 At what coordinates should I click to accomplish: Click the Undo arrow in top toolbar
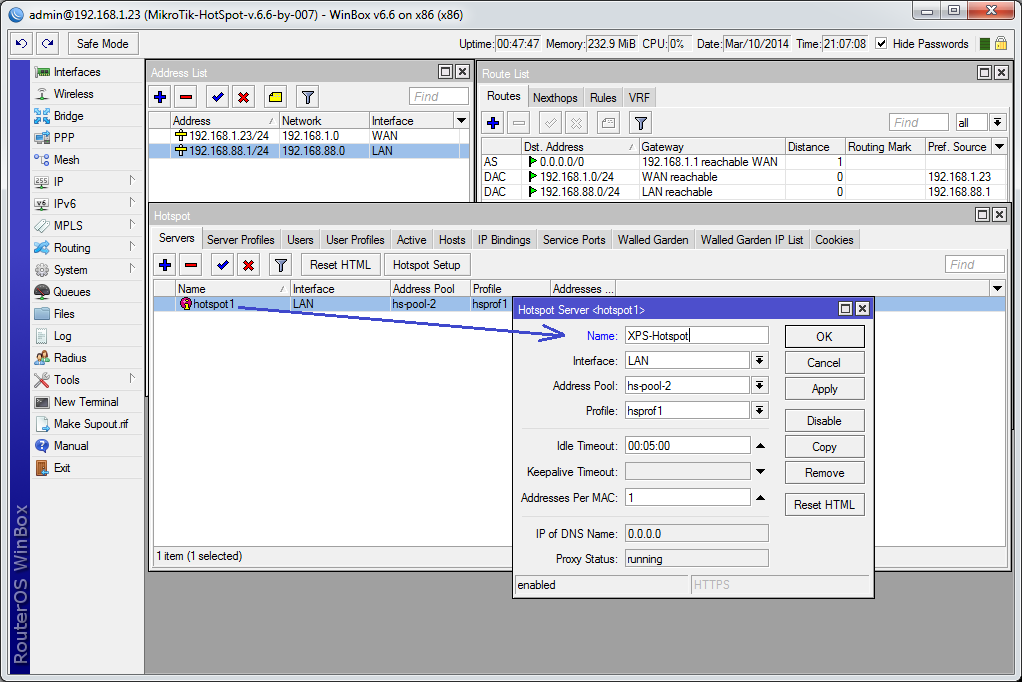point(22,44)
